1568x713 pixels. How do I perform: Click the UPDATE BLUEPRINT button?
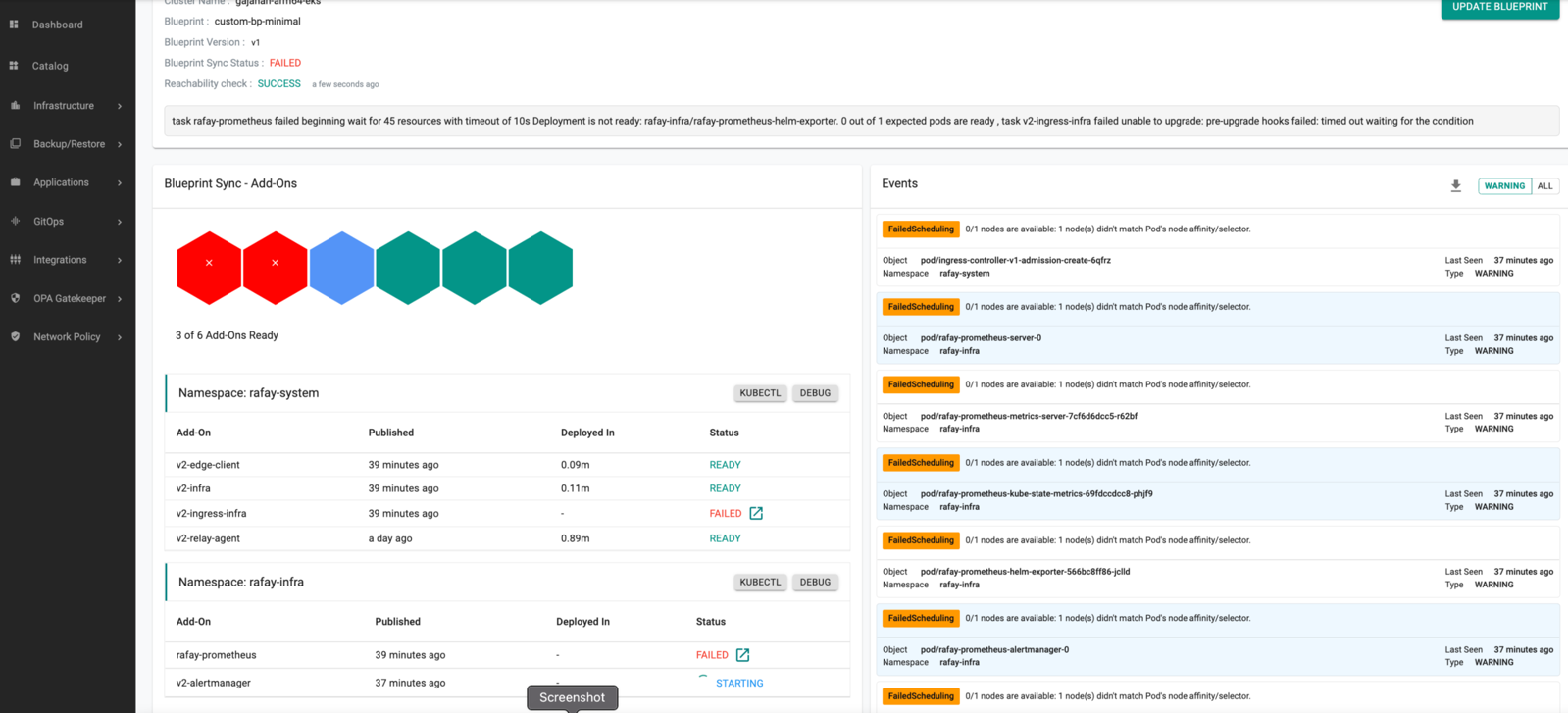tap(1499, 8)
